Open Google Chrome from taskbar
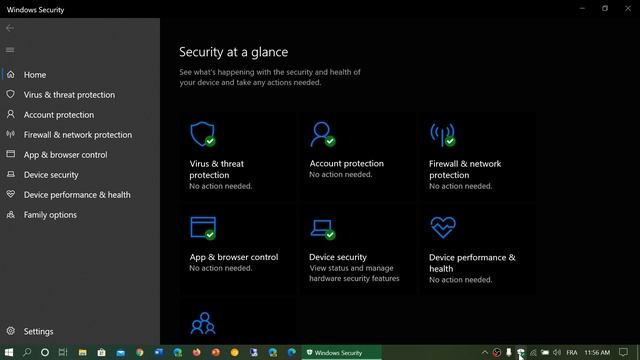This screenshot has width=640, height=360. tap(140, 352)
